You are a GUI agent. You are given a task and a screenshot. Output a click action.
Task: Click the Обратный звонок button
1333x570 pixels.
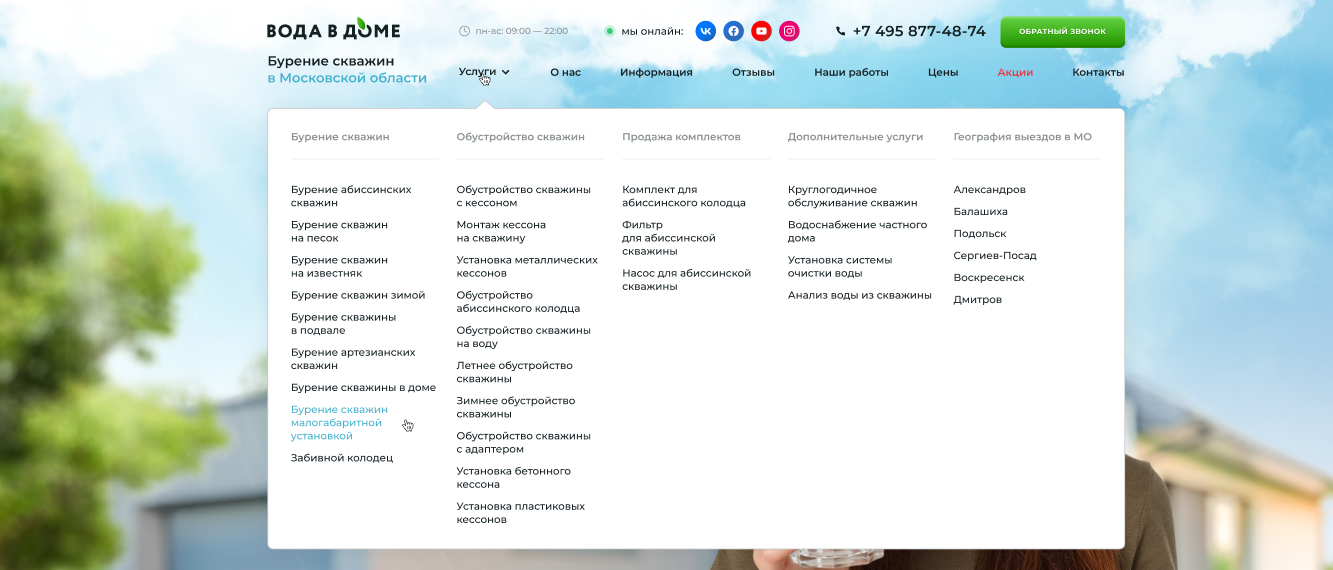1062,31
